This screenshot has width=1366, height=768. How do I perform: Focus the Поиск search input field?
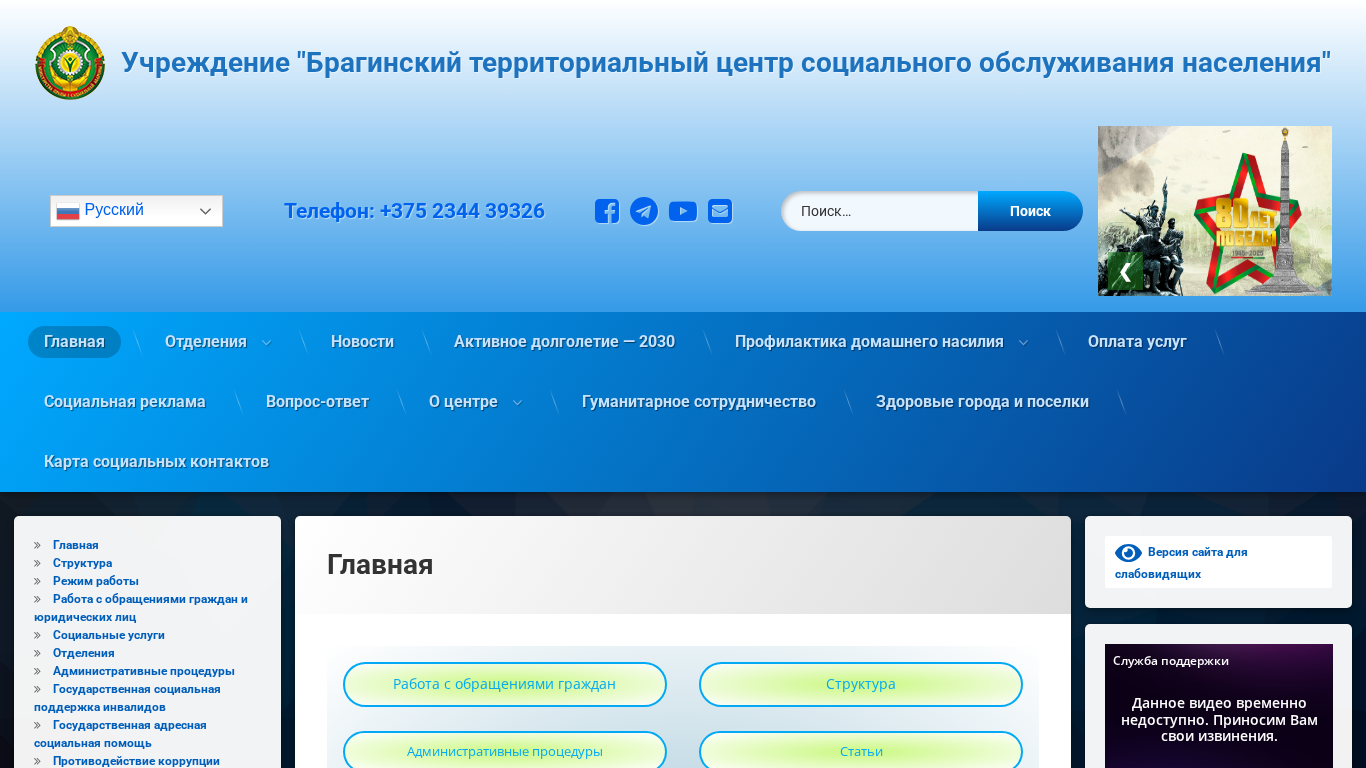880,211
